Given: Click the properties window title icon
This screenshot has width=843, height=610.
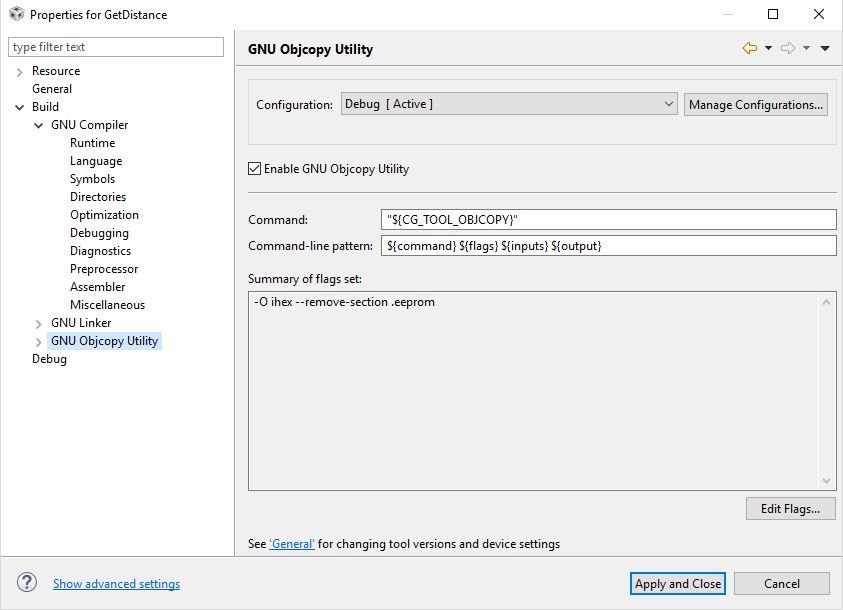Looking at the screenshot, I should (15, 15).
